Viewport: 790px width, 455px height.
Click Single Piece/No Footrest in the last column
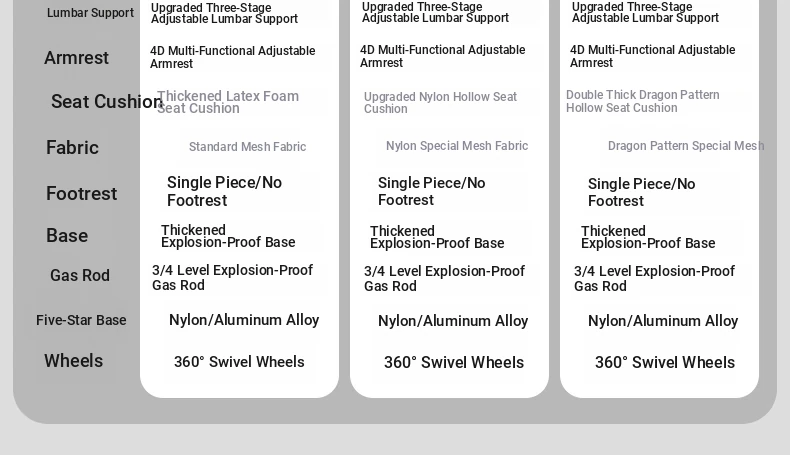[641, 192]
